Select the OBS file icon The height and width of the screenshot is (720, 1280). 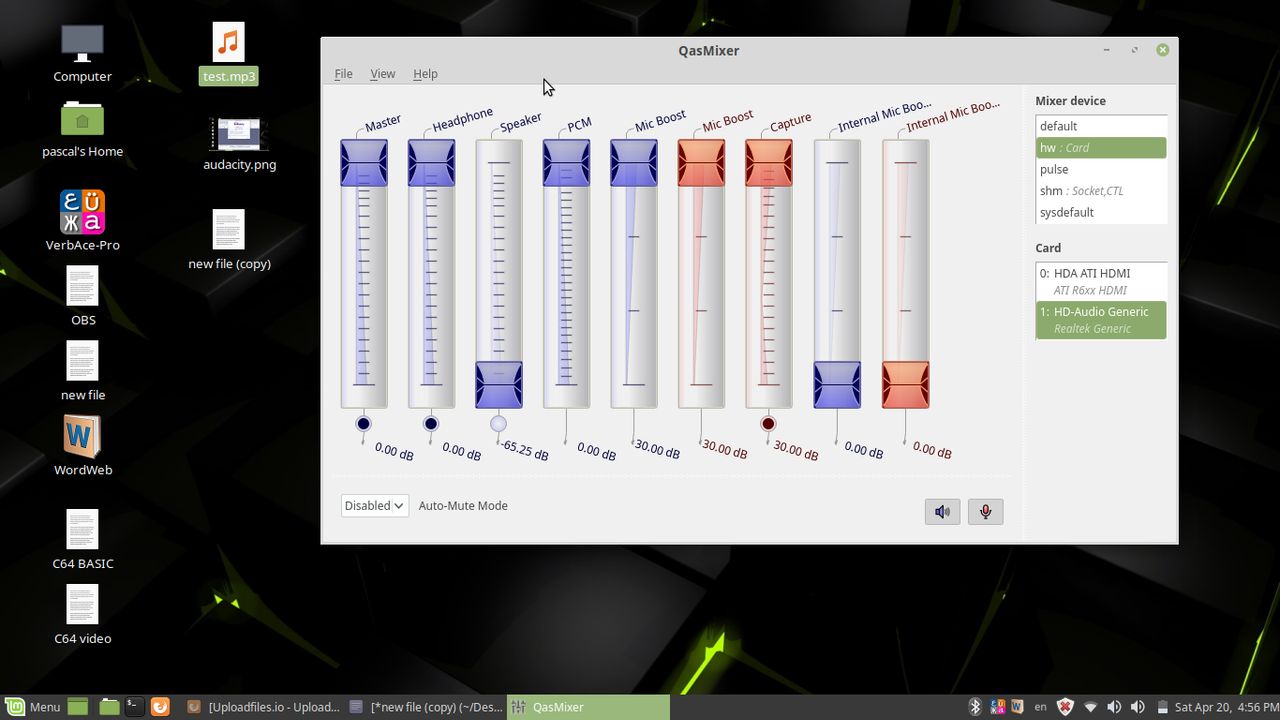(x=83, y=296)
